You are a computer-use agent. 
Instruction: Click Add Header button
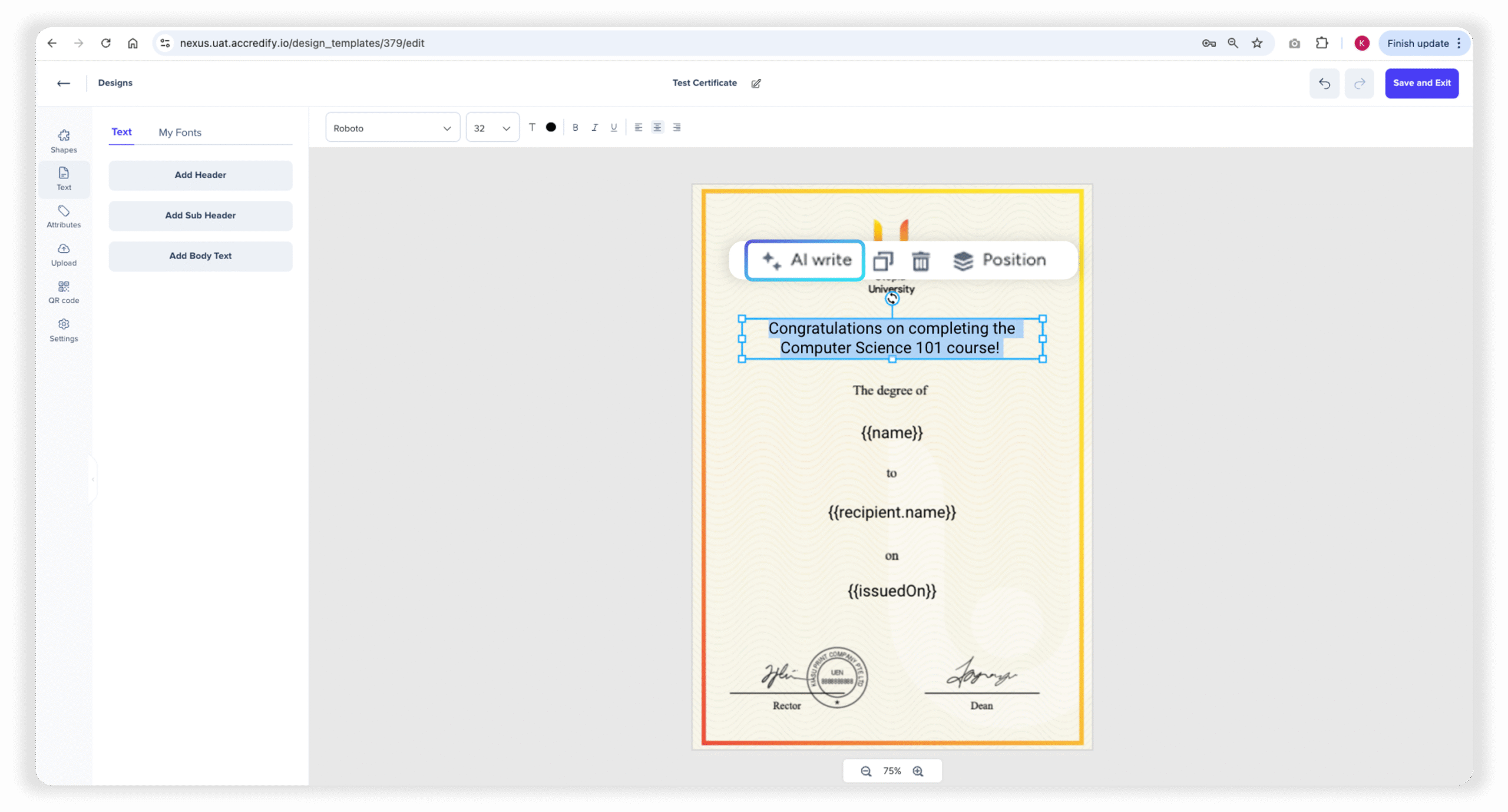200,175
